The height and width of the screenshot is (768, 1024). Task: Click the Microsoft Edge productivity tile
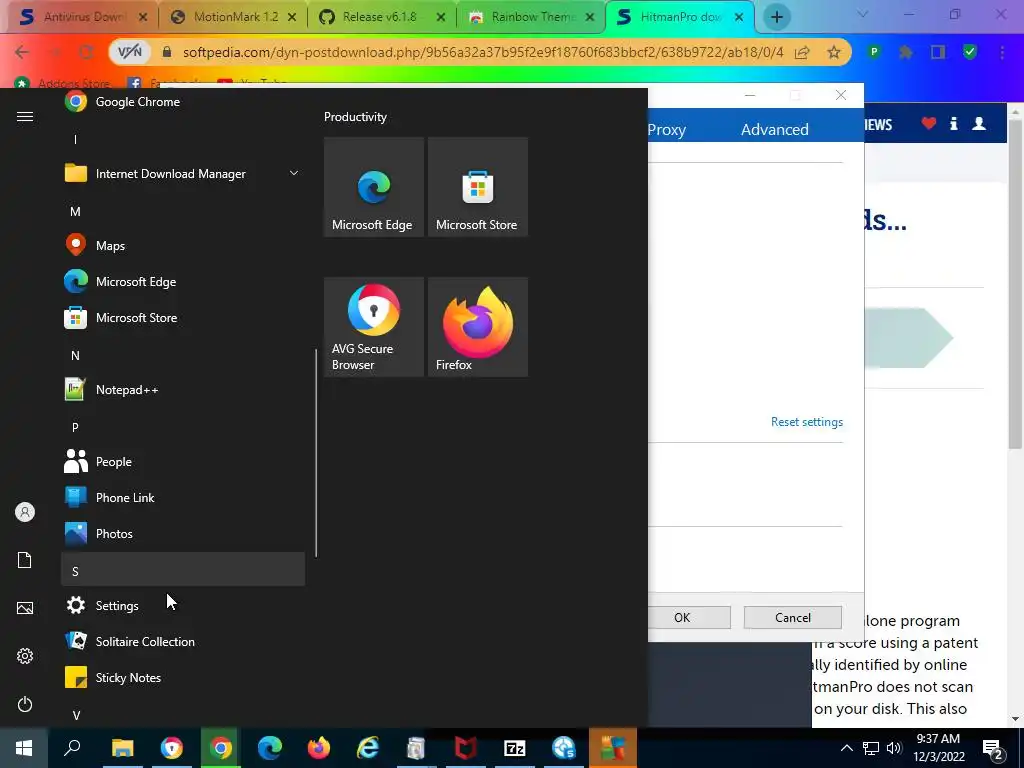[374, 187]
